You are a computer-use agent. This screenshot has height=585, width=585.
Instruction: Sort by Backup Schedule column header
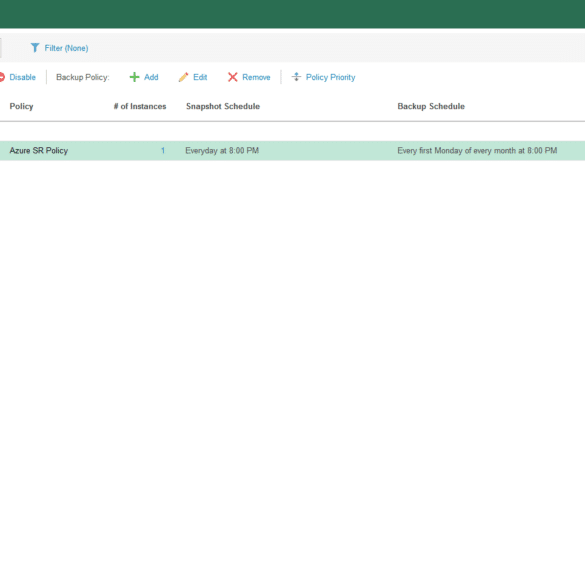[x=431, y=106]
